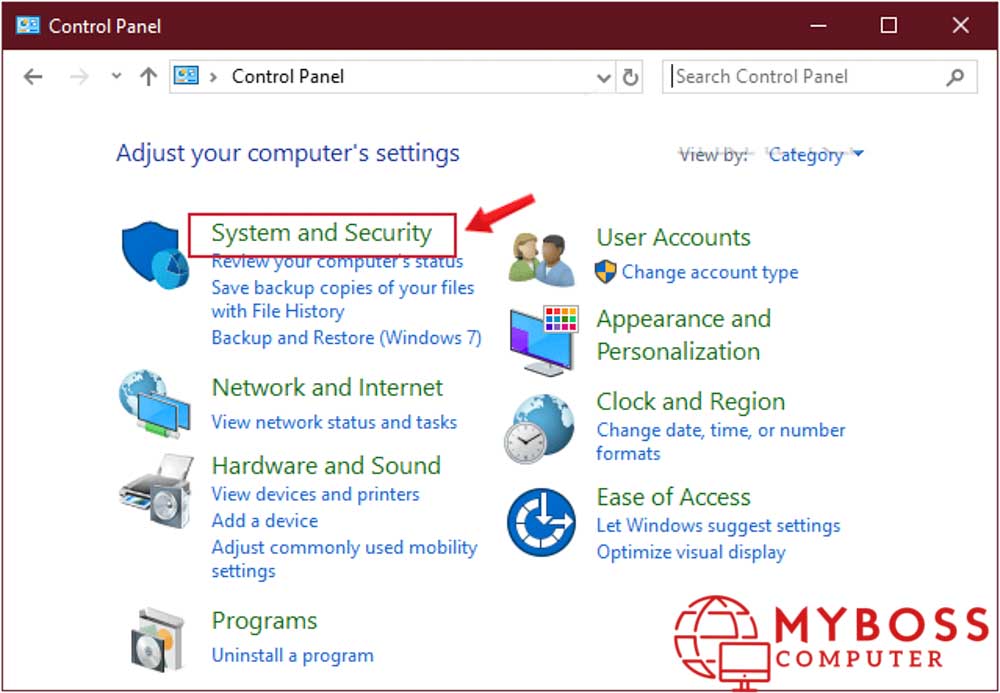
Task: Open the Network and Internet globe icon
Action: [155, 405]
